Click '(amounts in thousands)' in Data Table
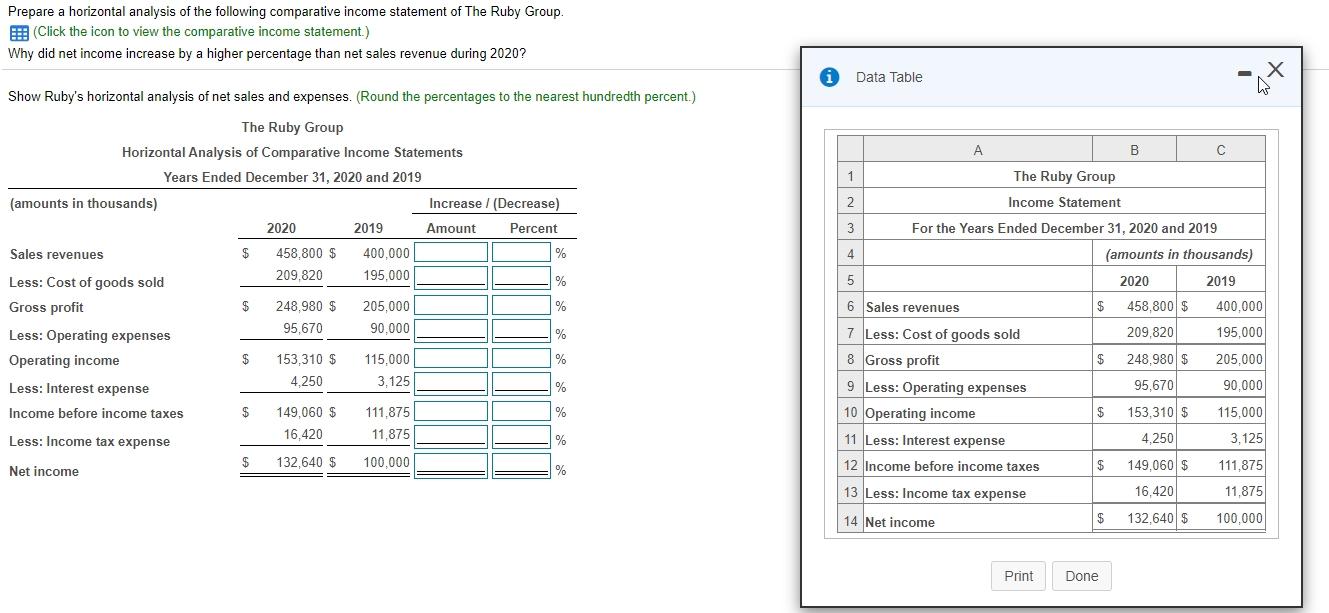The height and width of the screenshot is (613, 1329). click(x=1178, y=254)
